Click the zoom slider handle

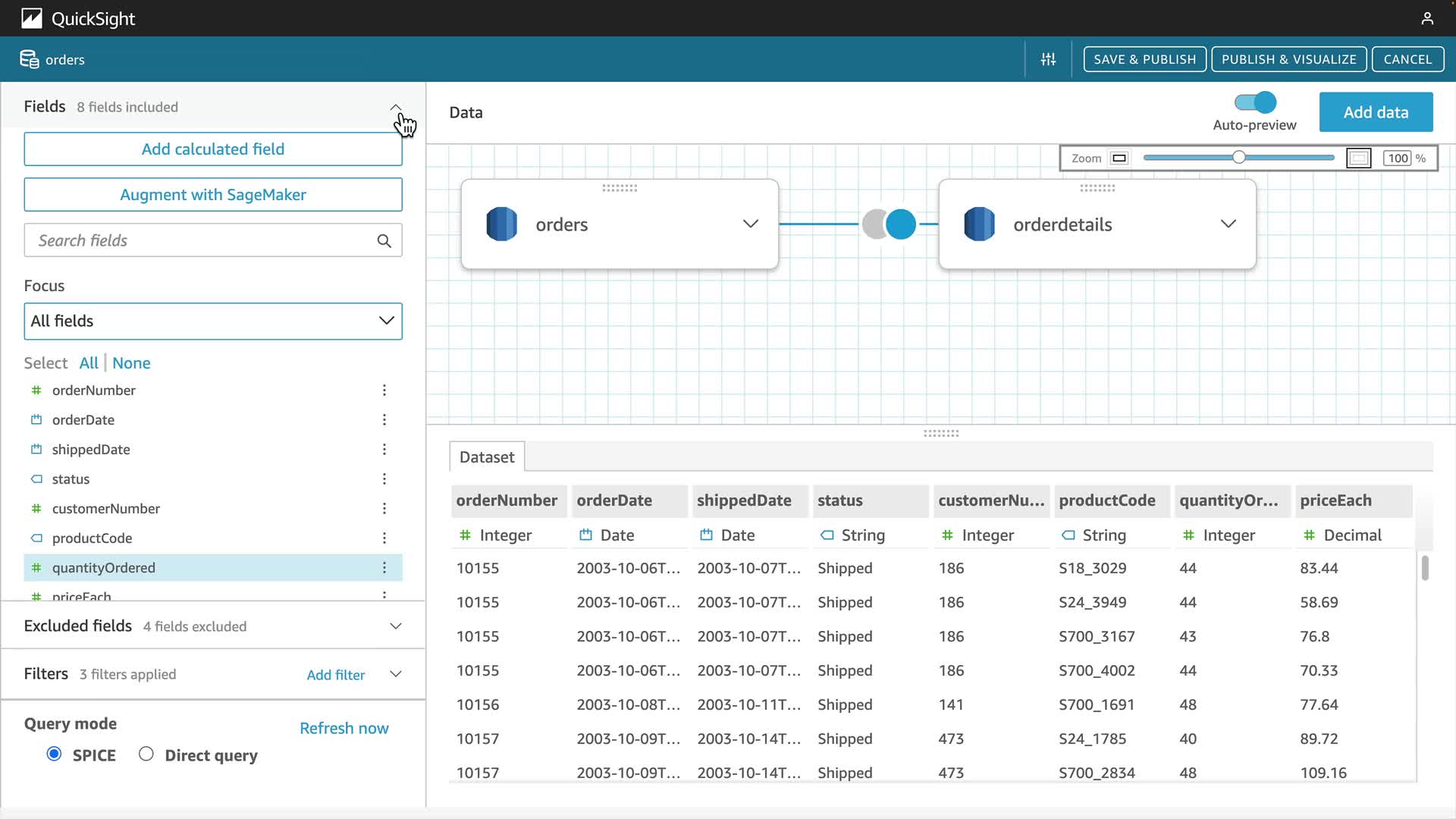(1238, 158)
